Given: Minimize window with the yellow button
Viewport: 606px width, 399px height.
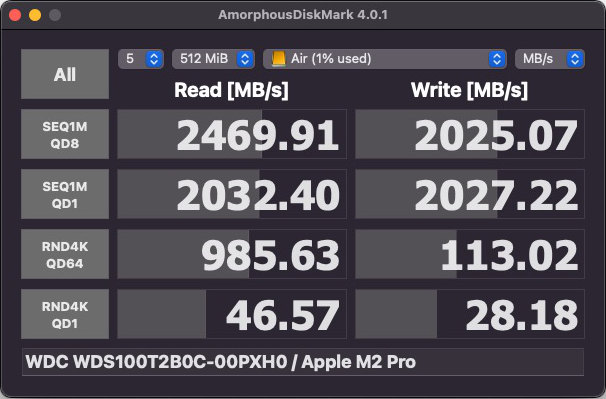Looking at the screenshot, I should 35,15.
